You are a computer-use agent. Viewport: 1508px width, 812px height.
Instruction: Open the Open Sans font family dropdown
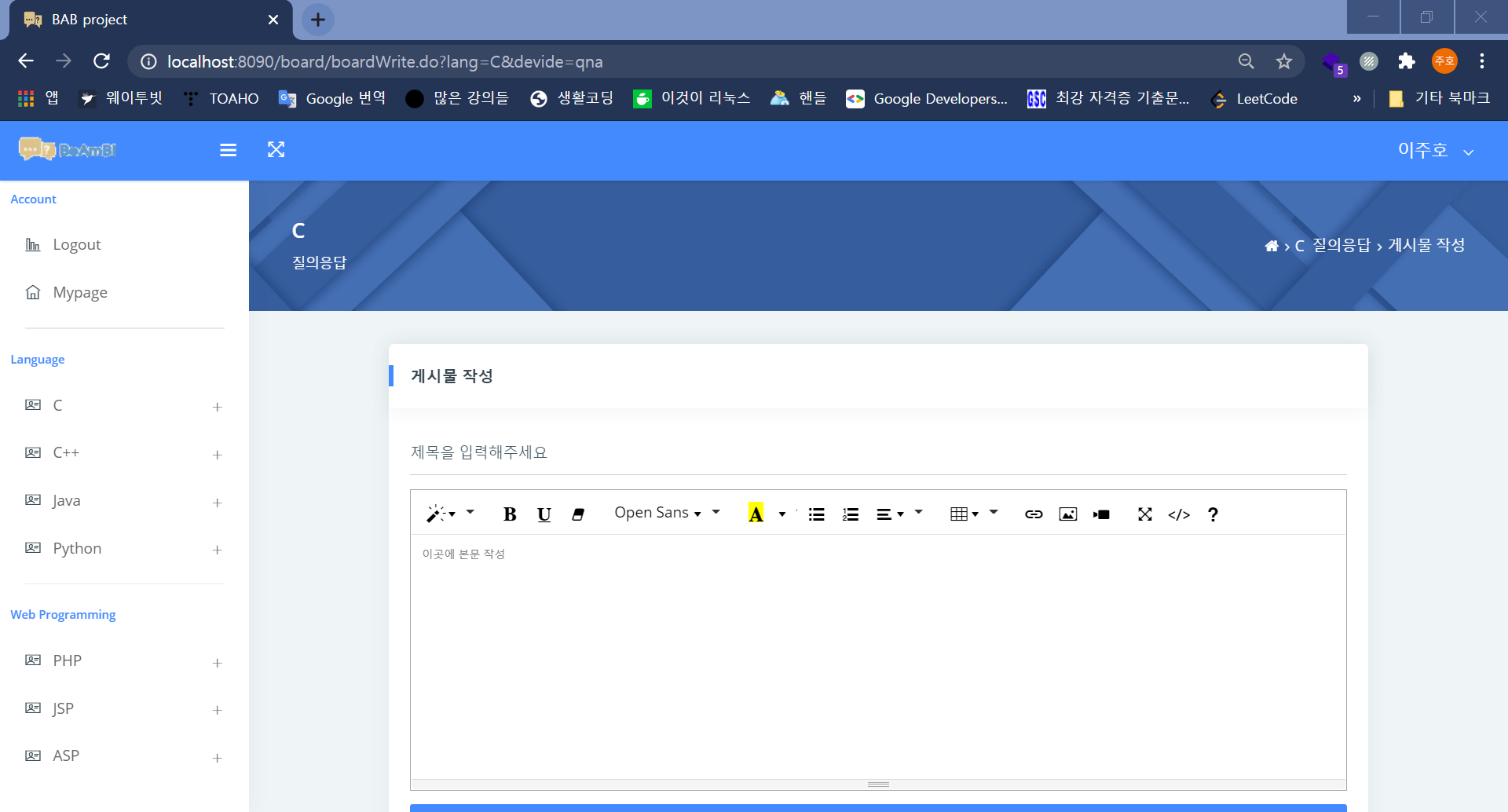coord(657,513)
